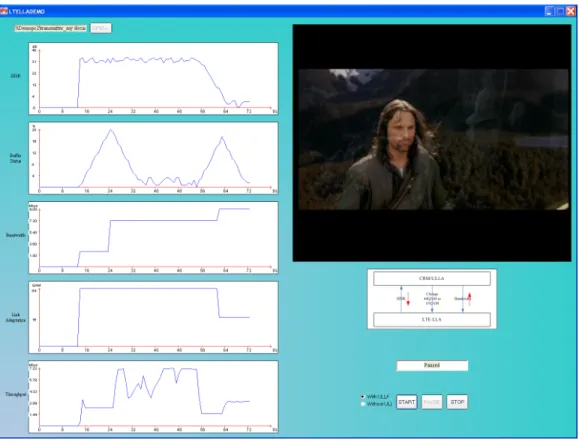Click the red down arrow beside SNR in diagram

[408, 299]
